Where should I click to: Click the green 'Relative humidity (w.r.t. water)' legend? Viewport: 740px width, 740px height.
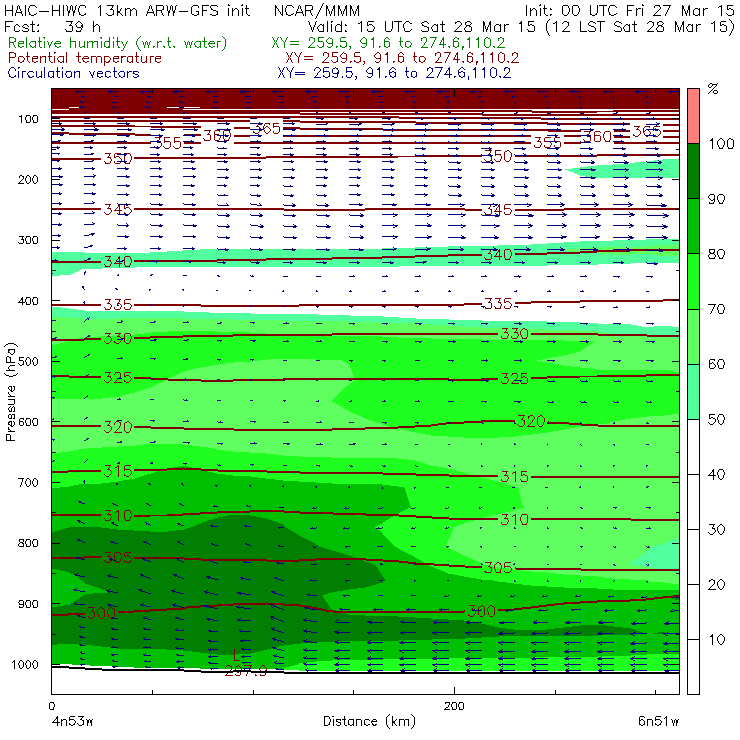pyautogui.click(x=118, y=43)
